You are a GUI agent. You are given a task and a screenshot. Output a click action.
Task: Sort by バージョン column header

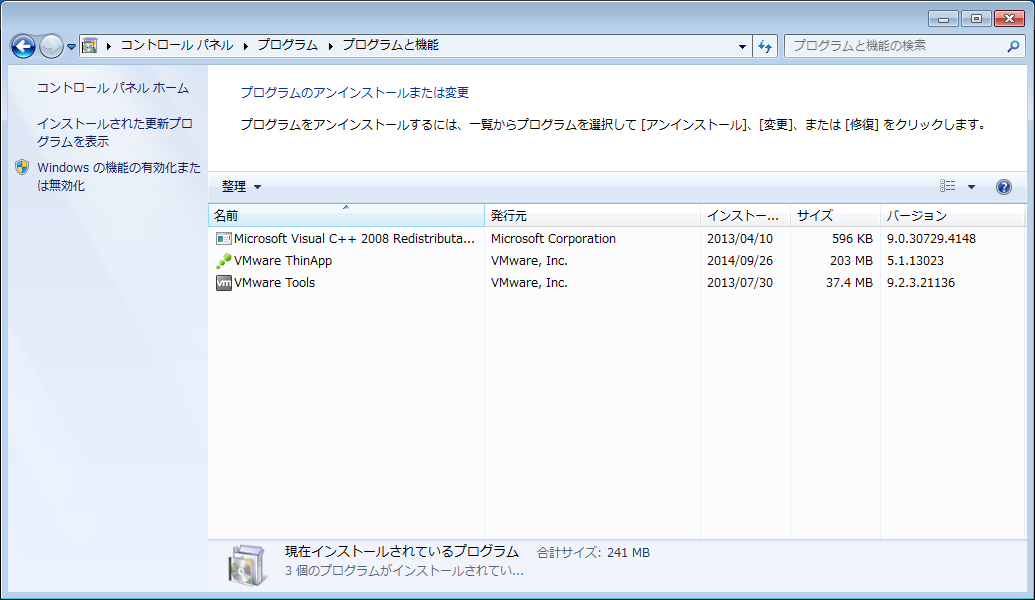[952, 216]
